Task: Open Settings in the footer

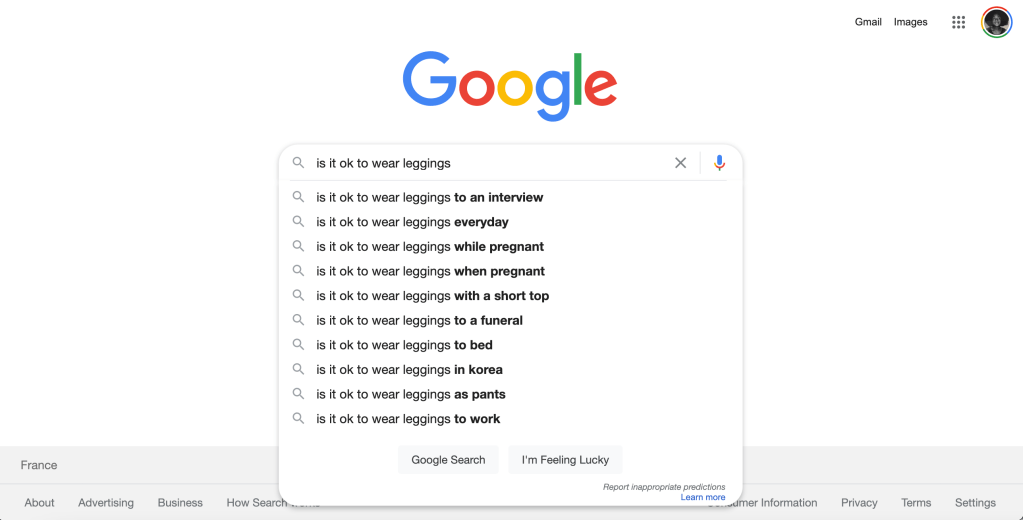Action: [x=975, y=503]
